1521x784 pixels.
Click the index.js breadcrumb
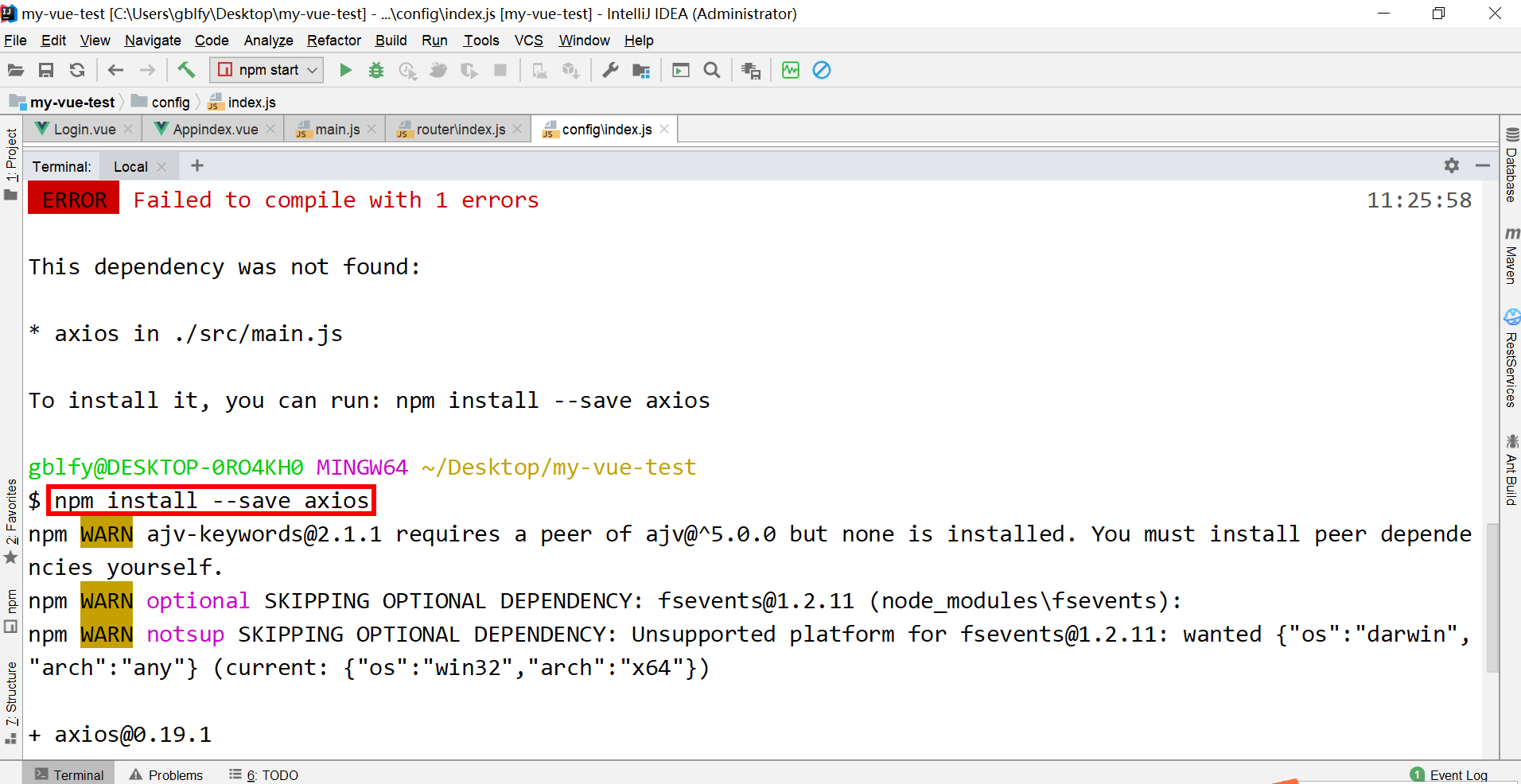[x=242, y=103]
